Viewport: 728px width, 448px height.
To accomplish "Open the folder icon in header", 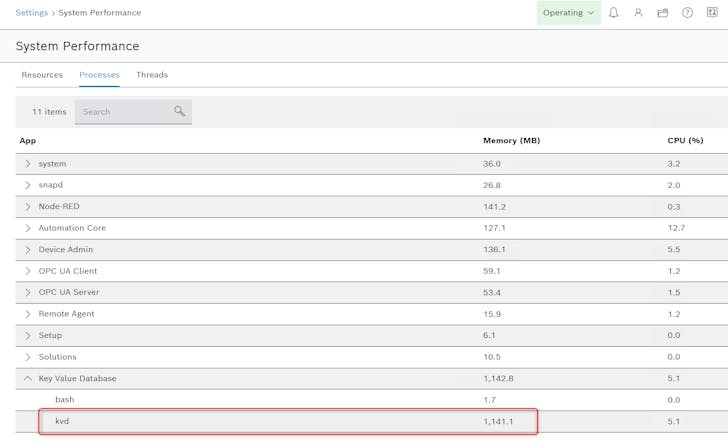I will point(663,13).
